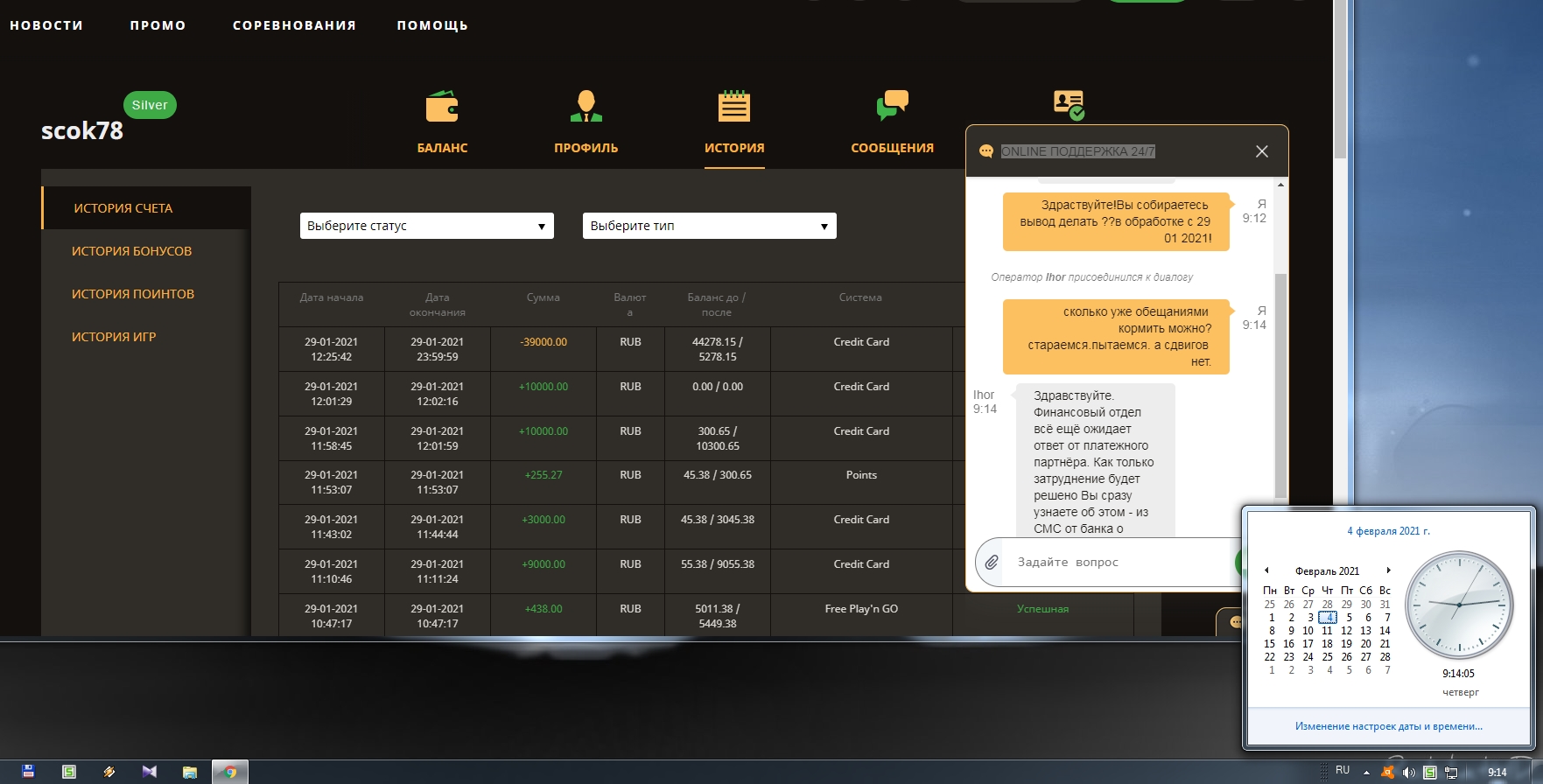Select the highlighted day 4 in calendar

pos(1328,618)
